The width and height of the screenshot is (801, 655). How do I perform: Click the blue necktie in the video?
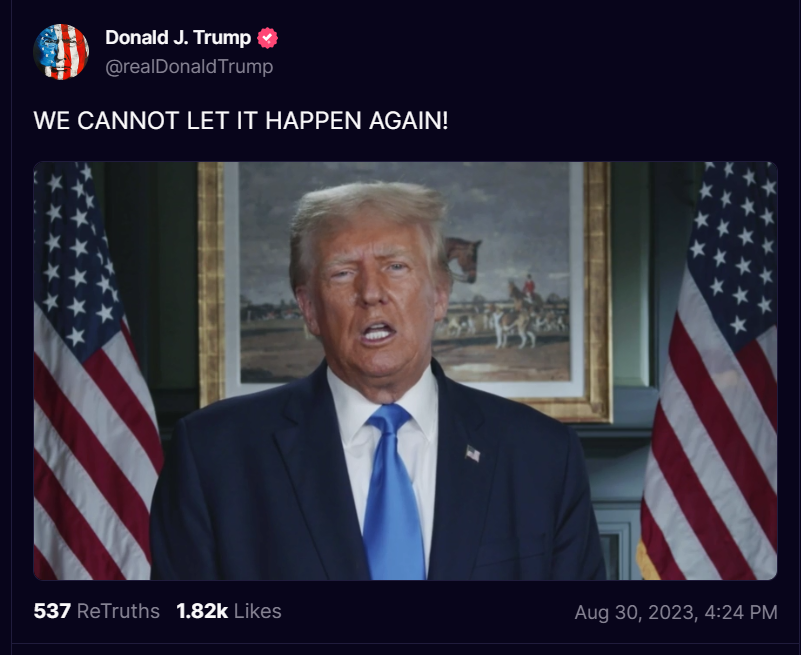tap(393, 492)
